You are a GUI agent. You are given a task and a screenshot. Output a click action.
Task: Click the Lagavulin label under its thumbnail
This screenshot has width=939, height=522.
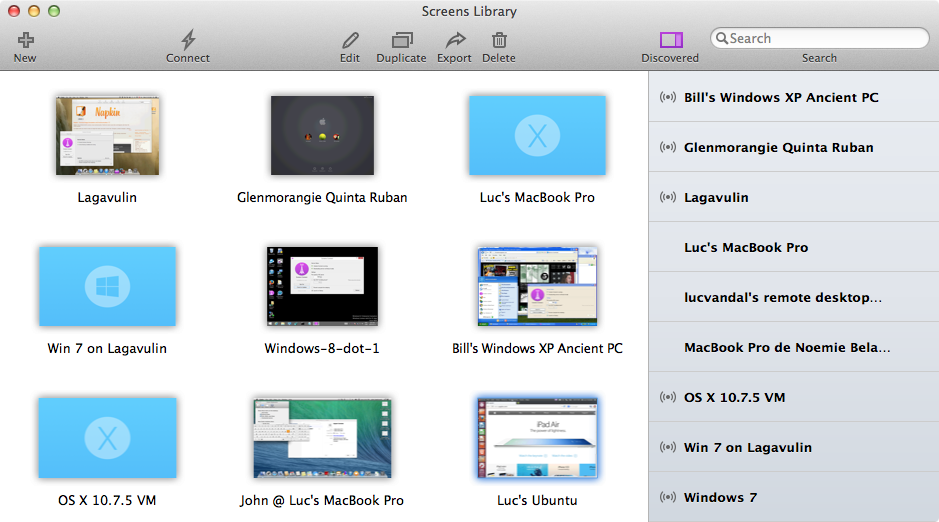click(x=107, y=198)
